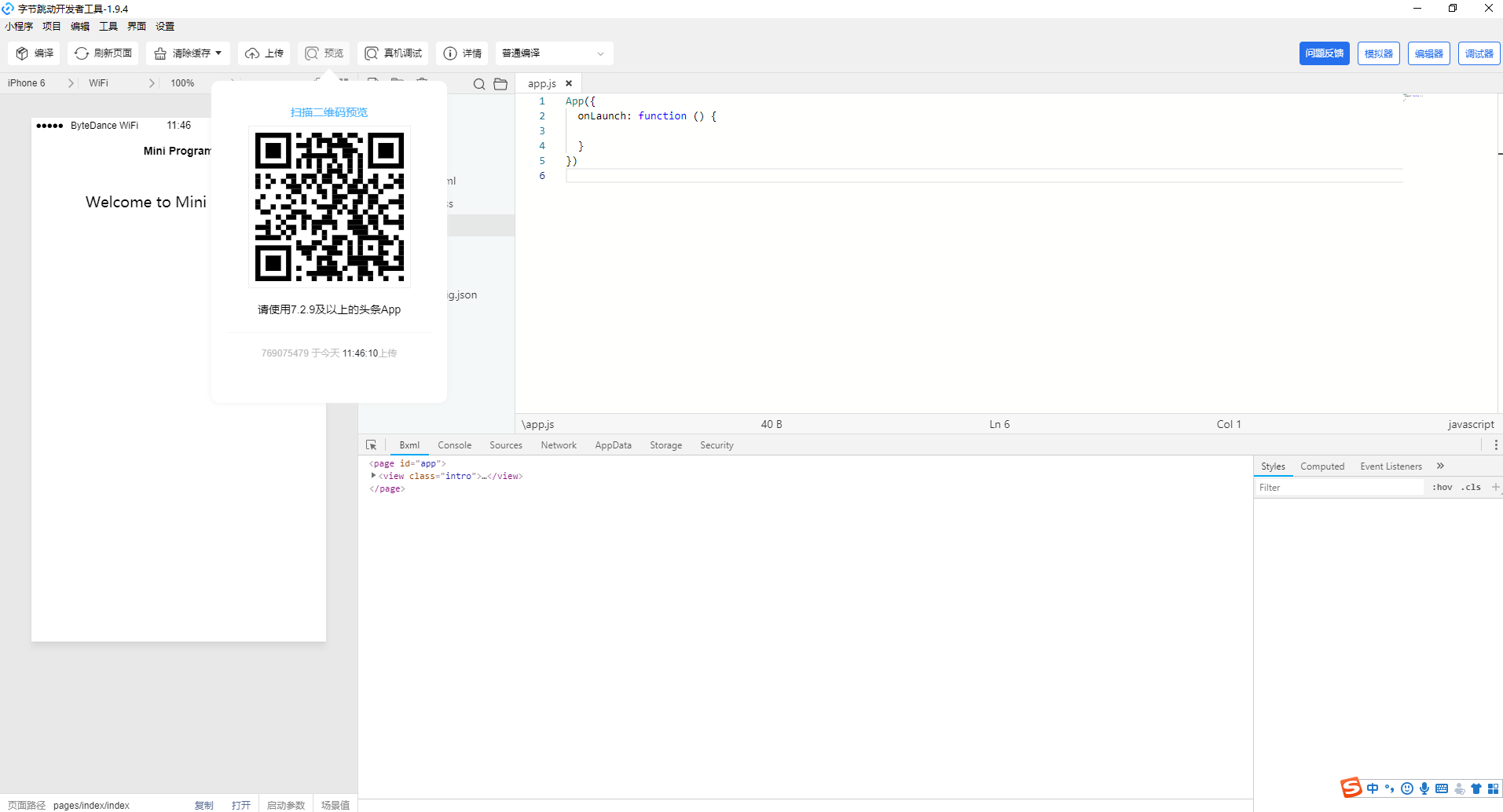Open the WiFi network selector
The height and width of the screenshot is (812, 1503).
(x=122, y=83)
